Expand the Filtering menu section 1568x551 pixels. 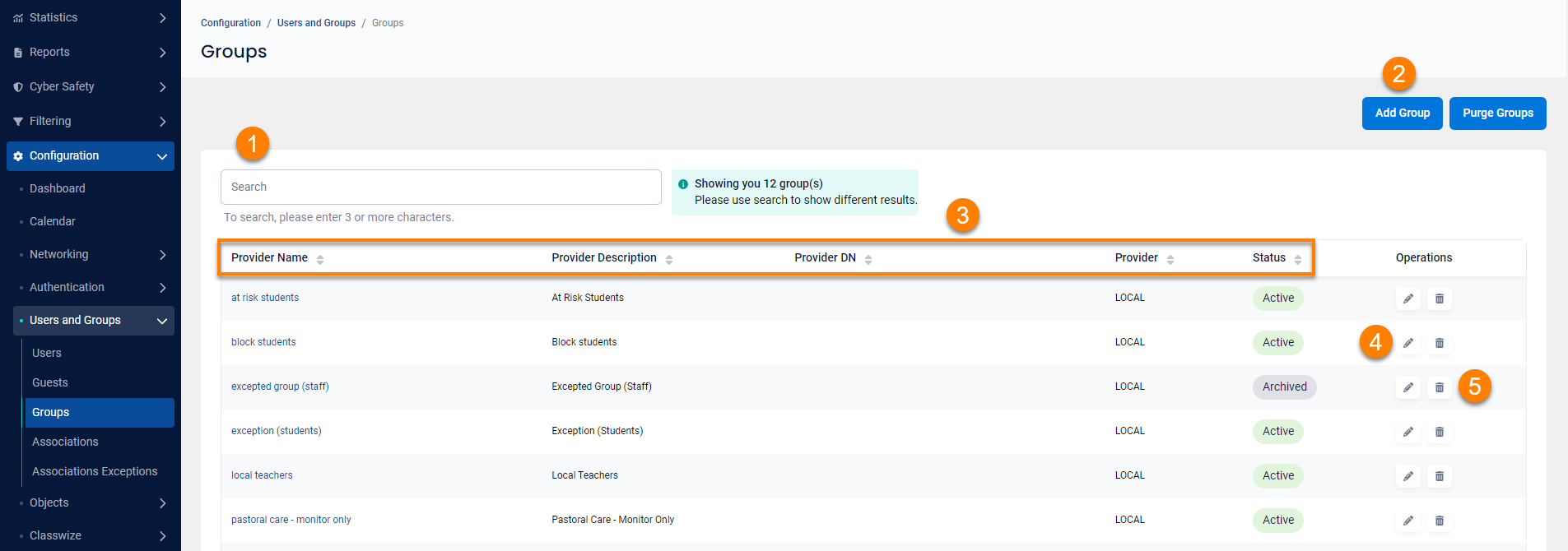click(90, 121)
